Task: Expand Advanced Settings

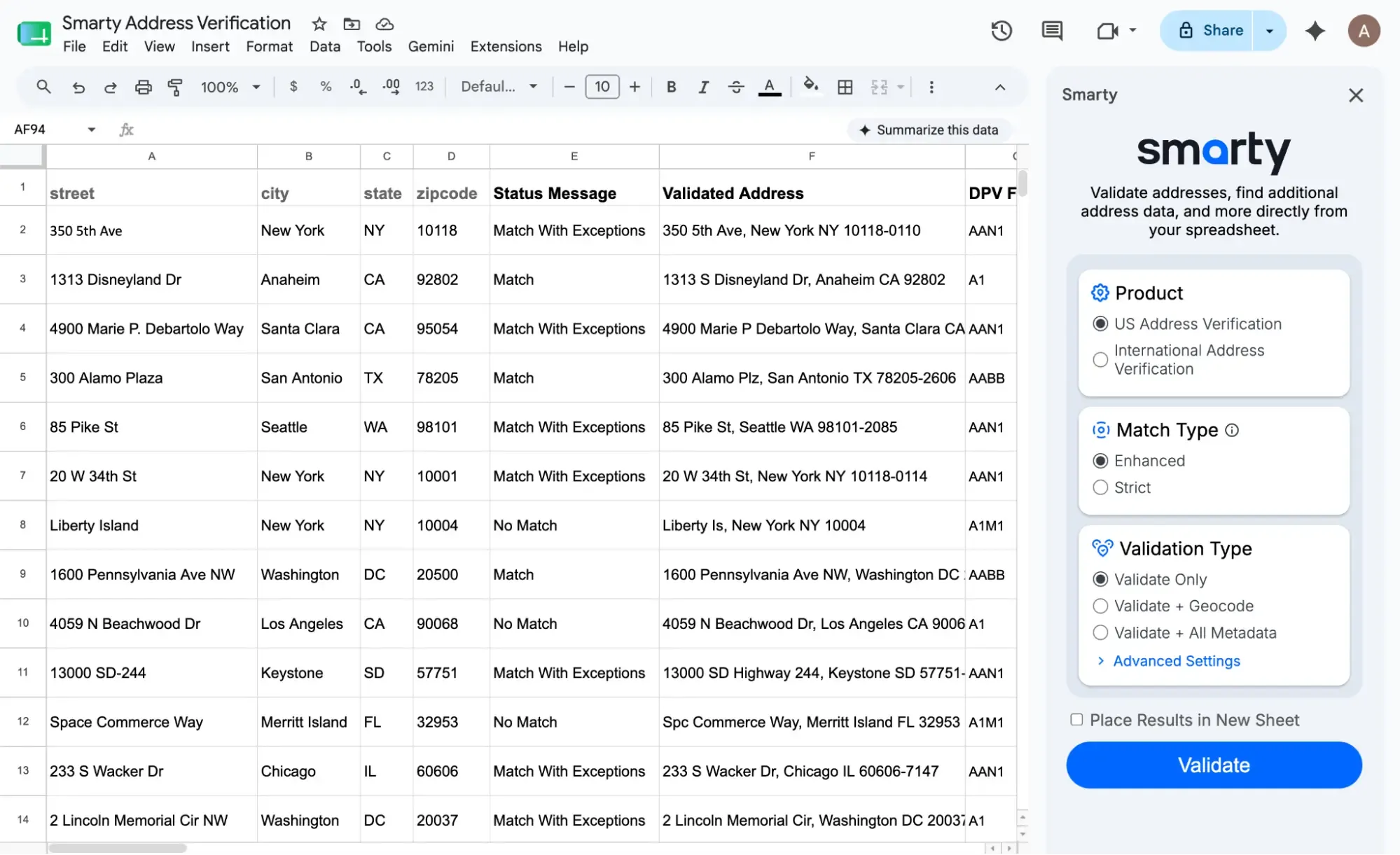Action: click(x=1176, y=660)
